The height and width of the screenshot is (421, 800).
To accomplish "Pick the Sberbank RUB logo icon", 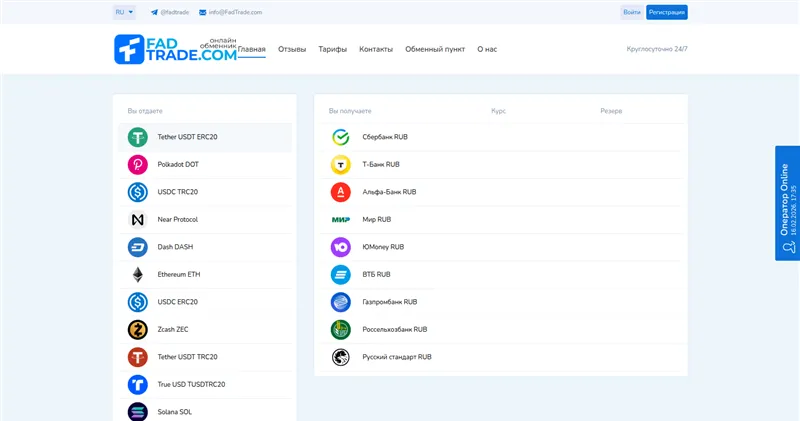I will [x=340, y=137].
